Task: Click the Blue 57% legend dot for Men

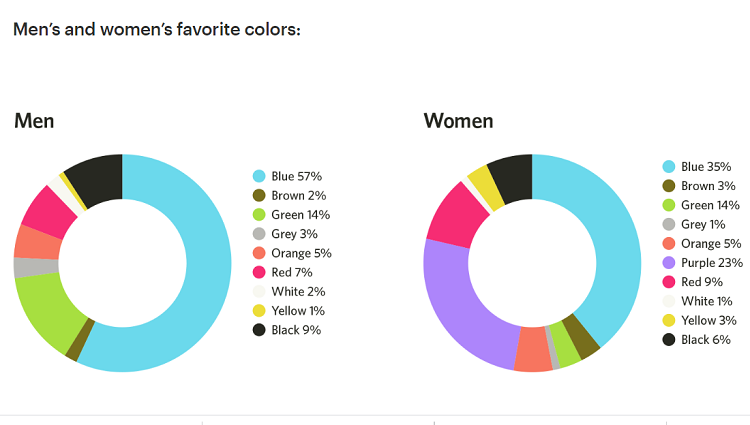Action: pyautogui.click(x=259, y=176)
